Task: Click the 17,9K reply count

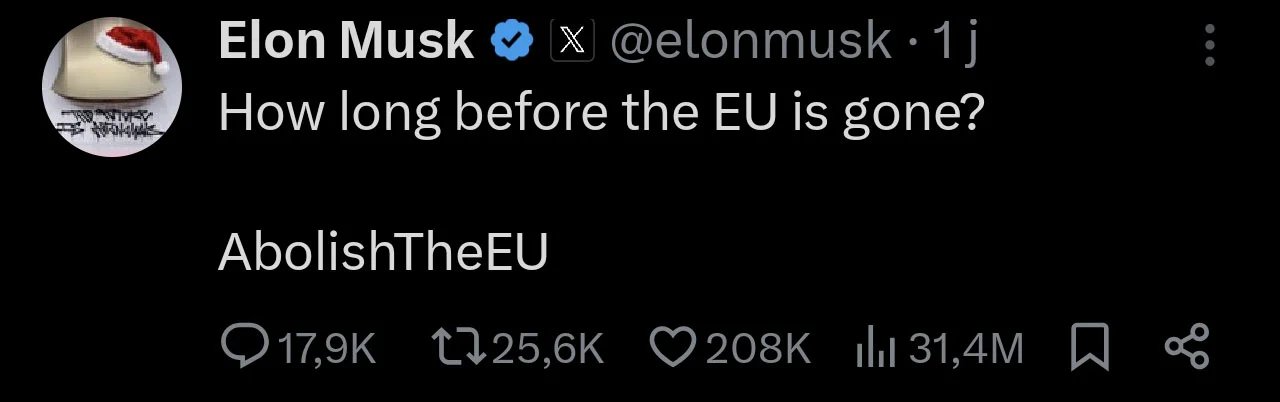Action: click(x=327, y=348)
